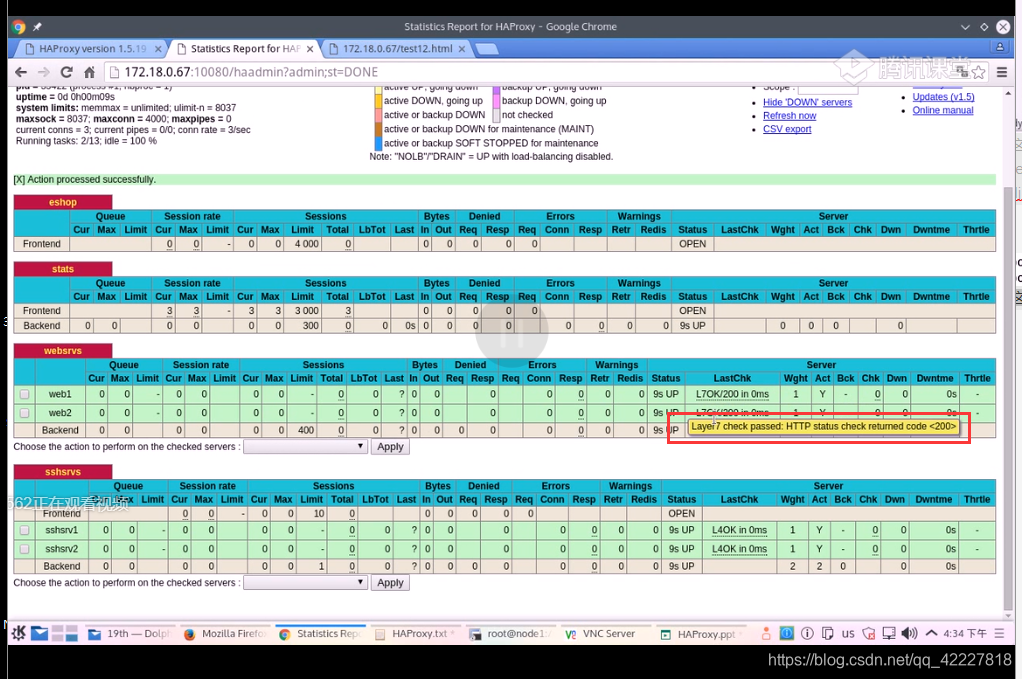Close the 172.18.0.67/test12.html tab

point(461,49)
